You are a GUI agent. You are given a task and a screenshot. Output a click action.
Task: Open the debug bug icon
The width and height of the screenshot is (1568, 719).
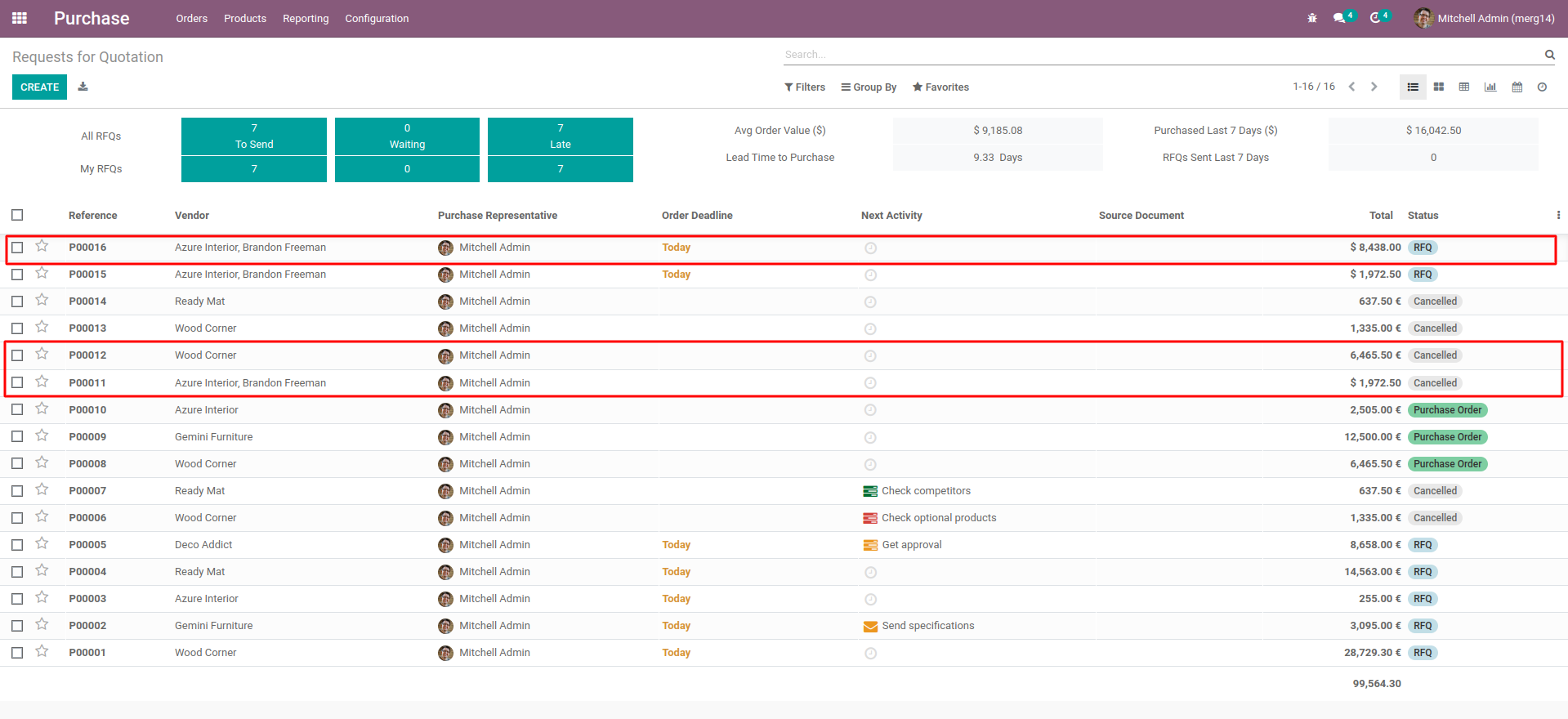1312,18
